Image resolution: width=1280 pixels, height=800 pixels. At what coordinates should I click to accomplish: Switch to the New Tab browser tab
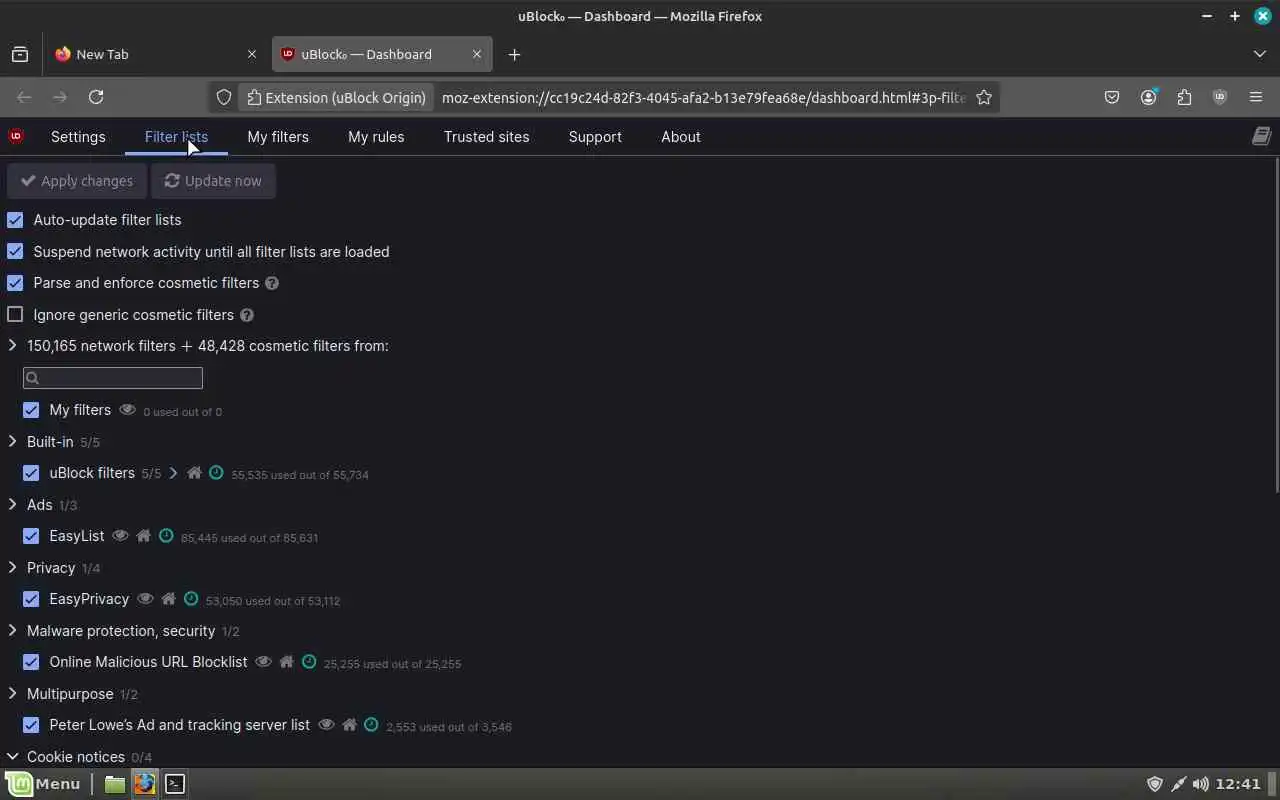click(155, 54)
